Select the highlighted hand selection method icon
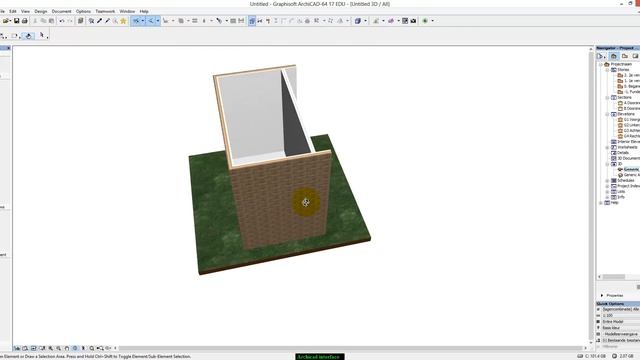The height and width of the screenshot is (360, 640). [28, 36]
